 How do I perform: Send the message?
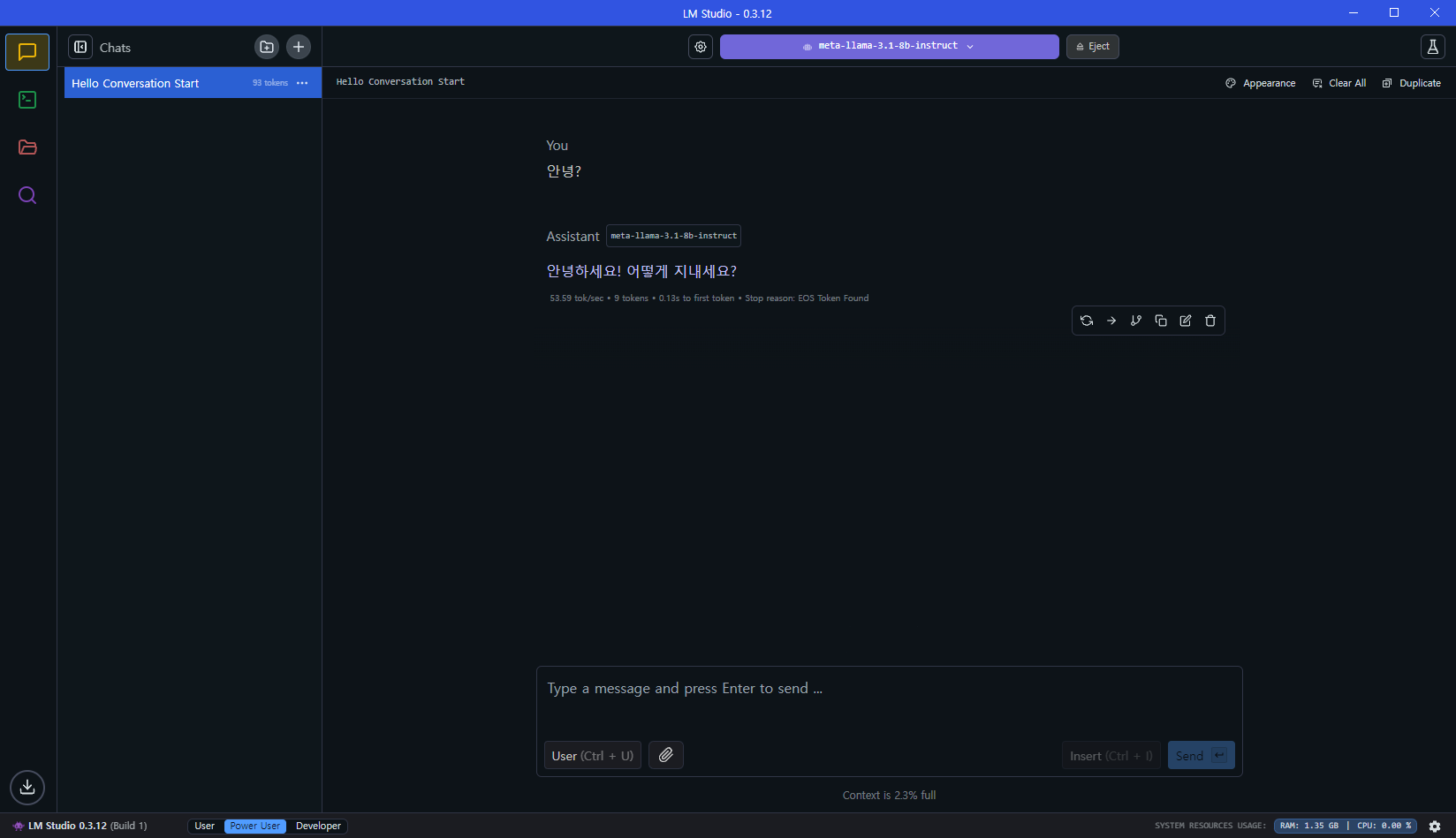(1201, 756)
